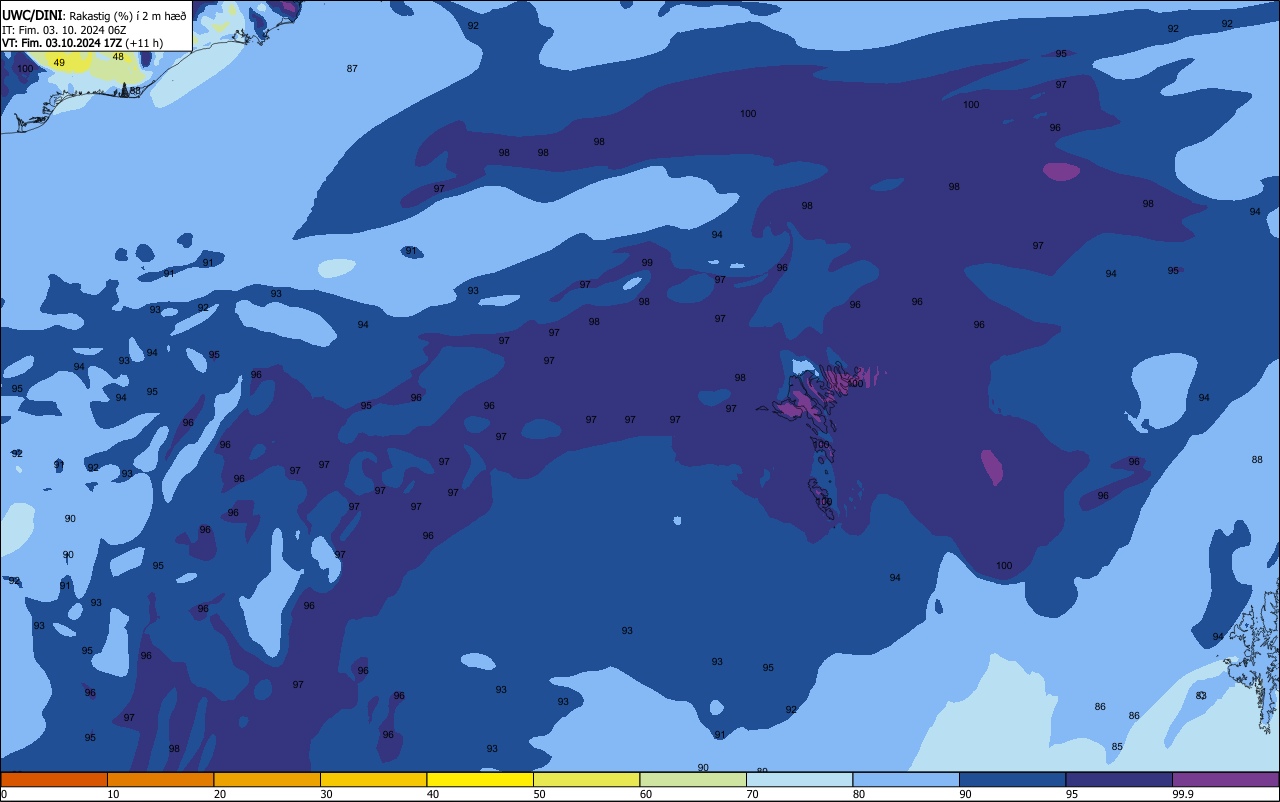Image resolution: width=1280 pixels, height=802 pixels.
Task: Click the pale blue 70–80 legend swatch
Action: pos(799,779)
